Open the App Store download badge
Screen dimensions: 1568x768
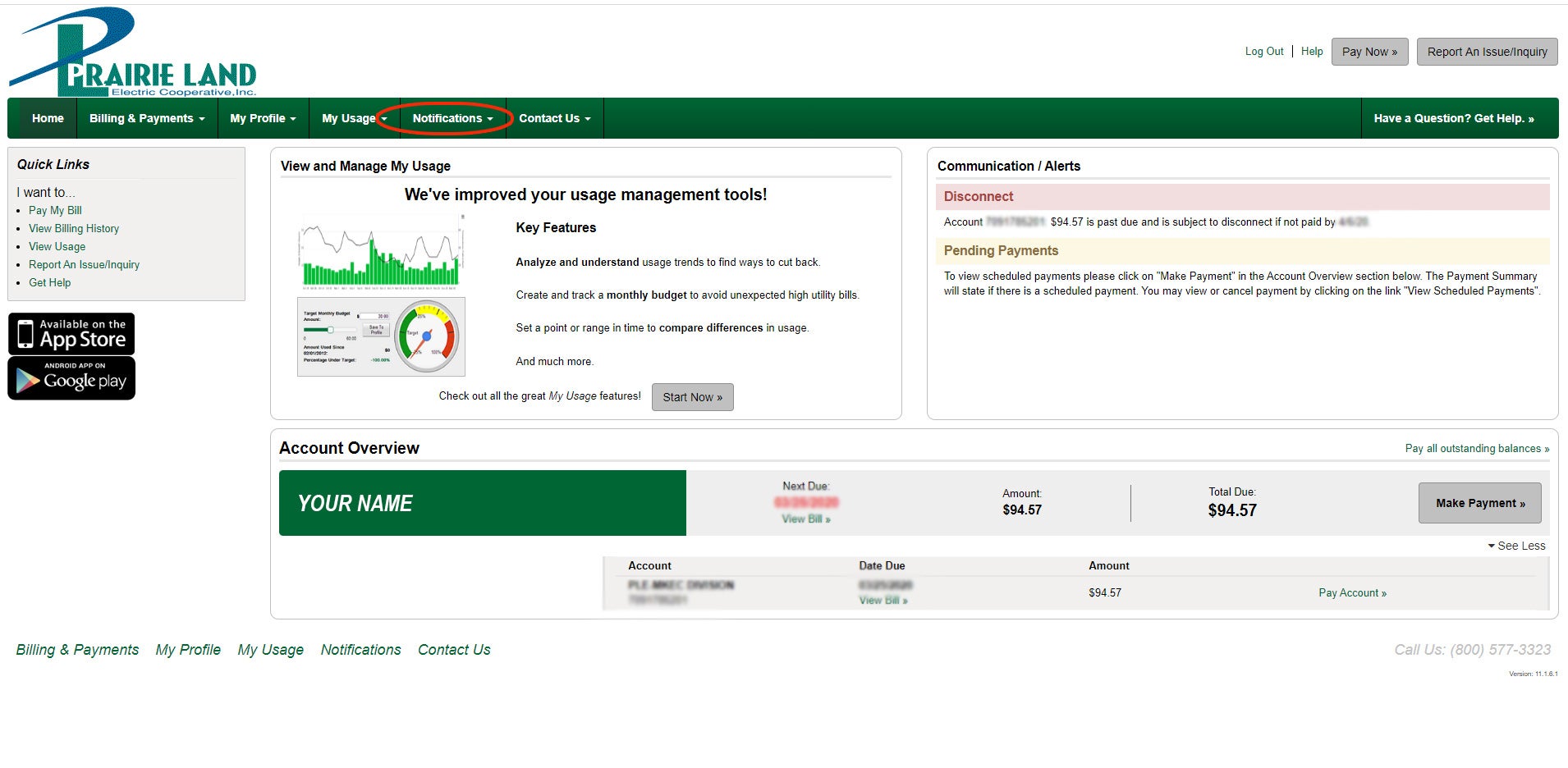click(71, 334)
